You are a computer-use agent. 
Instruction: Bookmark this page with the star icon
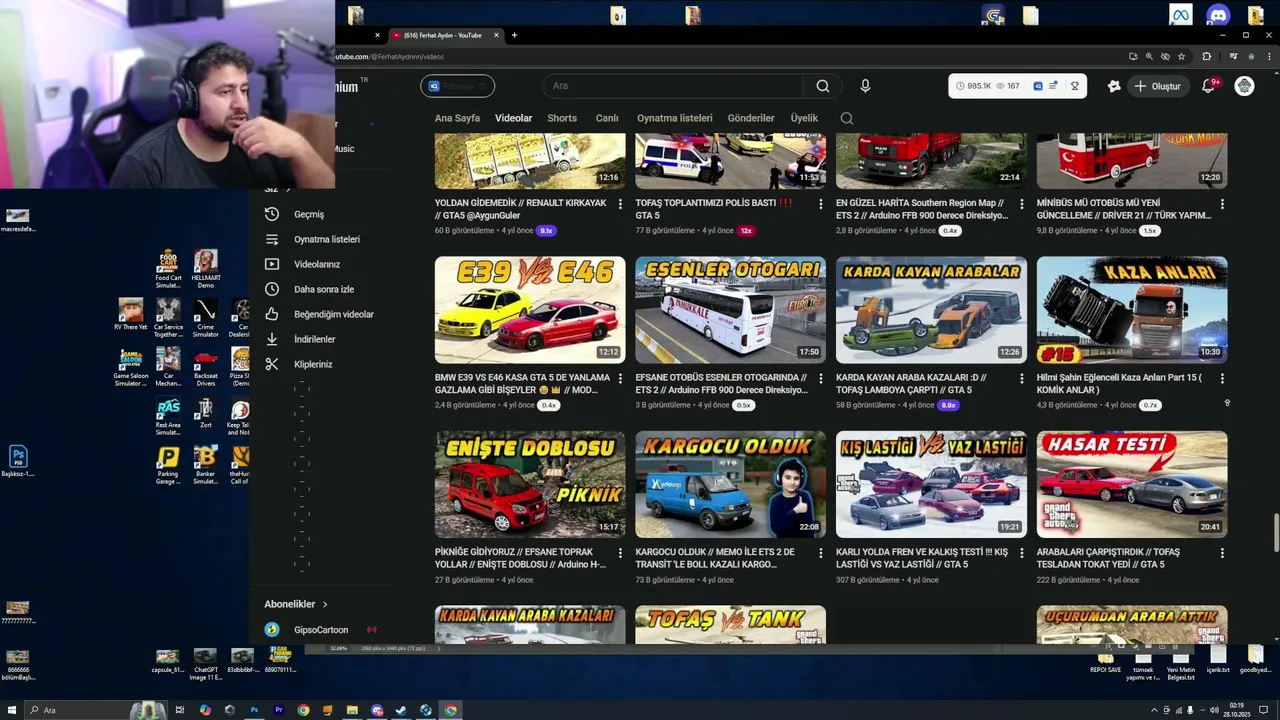(x=1182, y=57)
